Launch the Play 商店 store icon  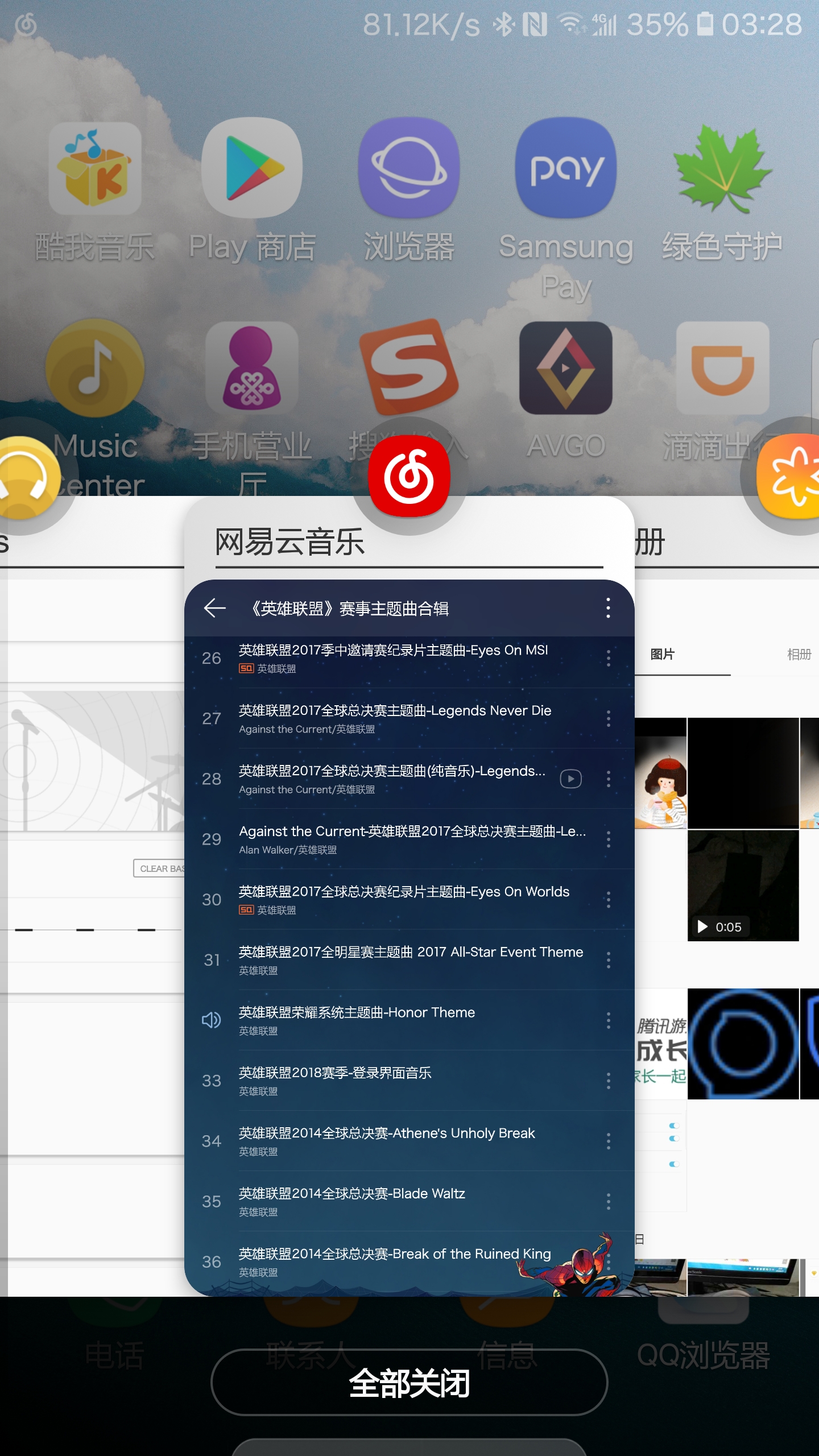(252, 168)
